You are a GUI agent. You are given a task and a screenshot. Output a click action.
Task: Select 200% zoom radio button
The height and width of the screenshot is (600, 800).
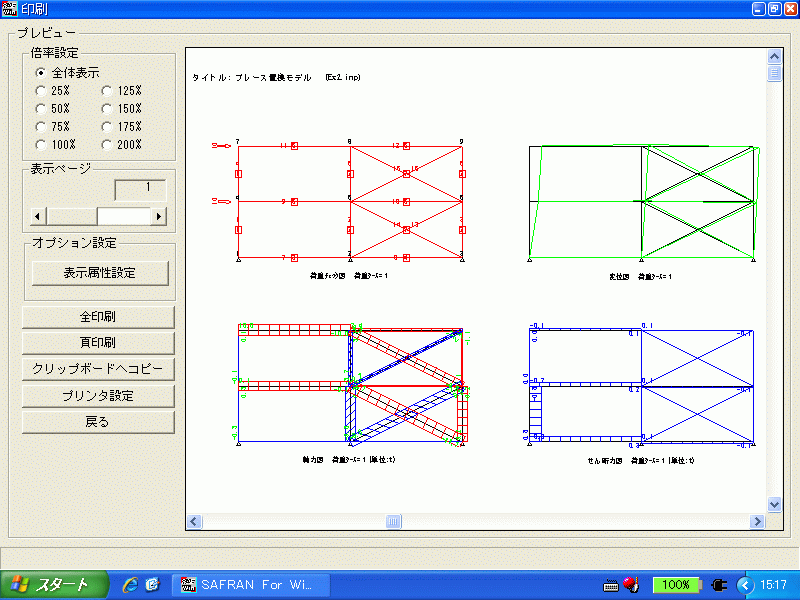pyautogui.click(x=106, y=145)
